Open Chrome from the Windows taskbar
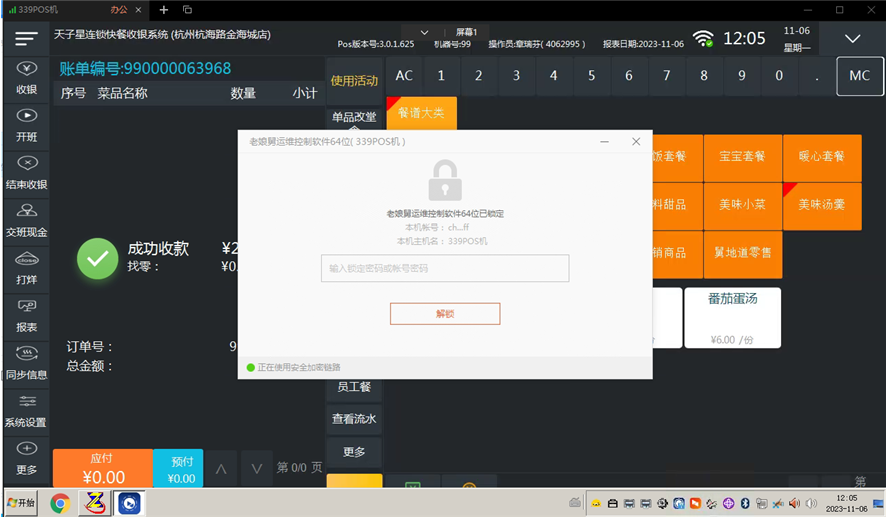 pyautogui.click(x=60, y=502)
